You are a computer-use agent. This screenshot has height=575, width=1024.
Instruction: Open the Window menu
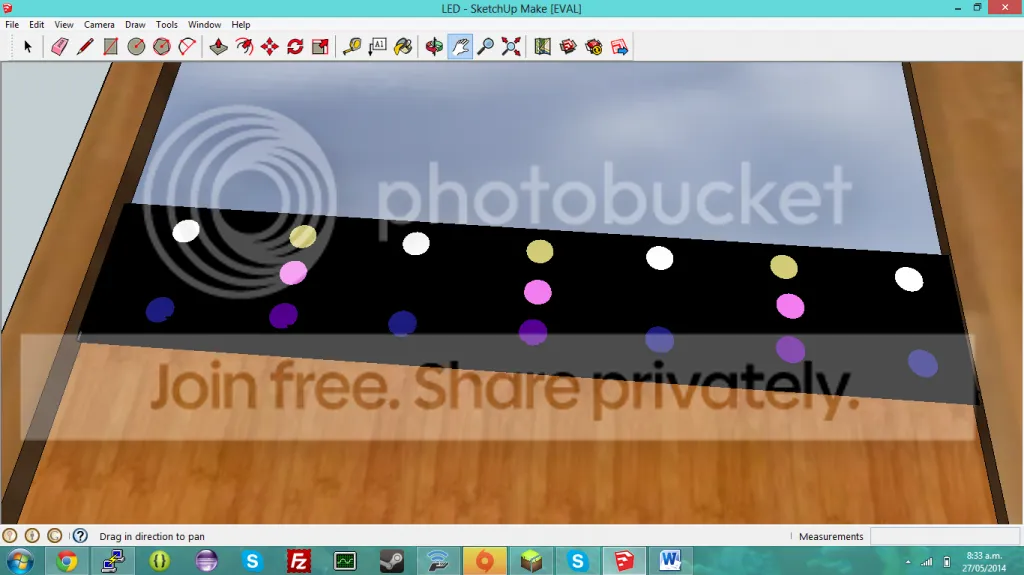204,24
